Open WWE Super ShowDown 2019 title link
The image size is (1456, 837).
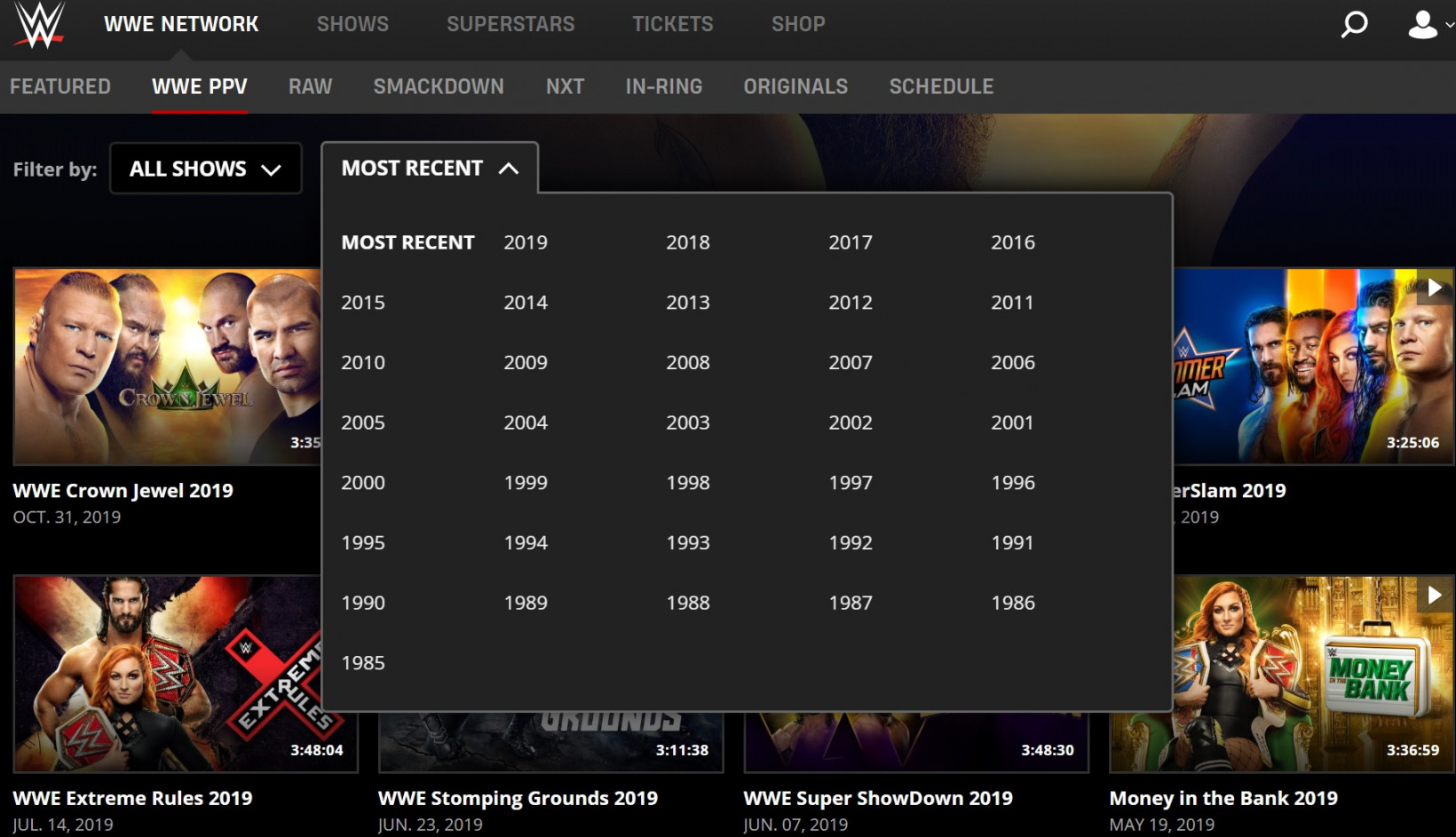click(878, 798)
